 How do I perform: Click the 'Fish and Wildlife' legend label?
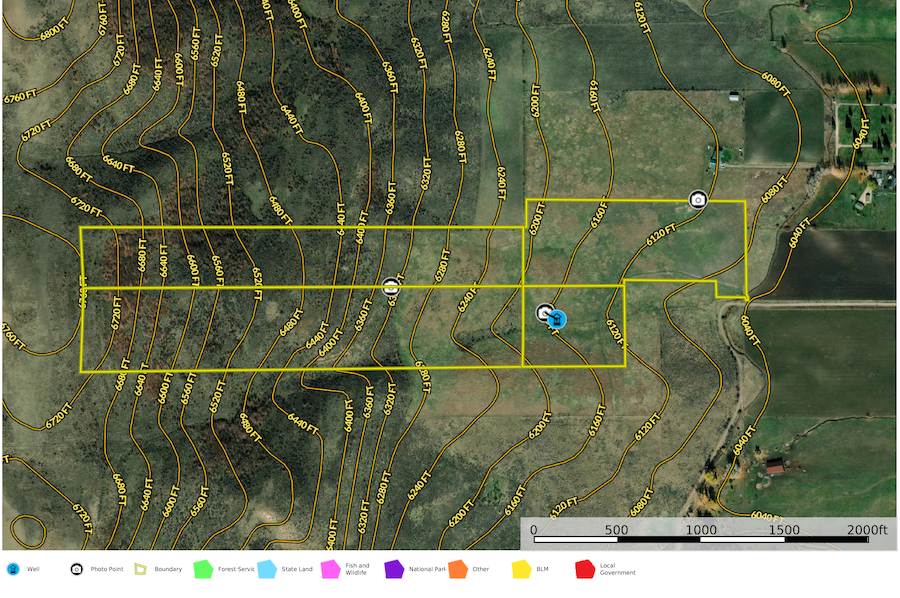pyautogui.click(x=357, y=569)
